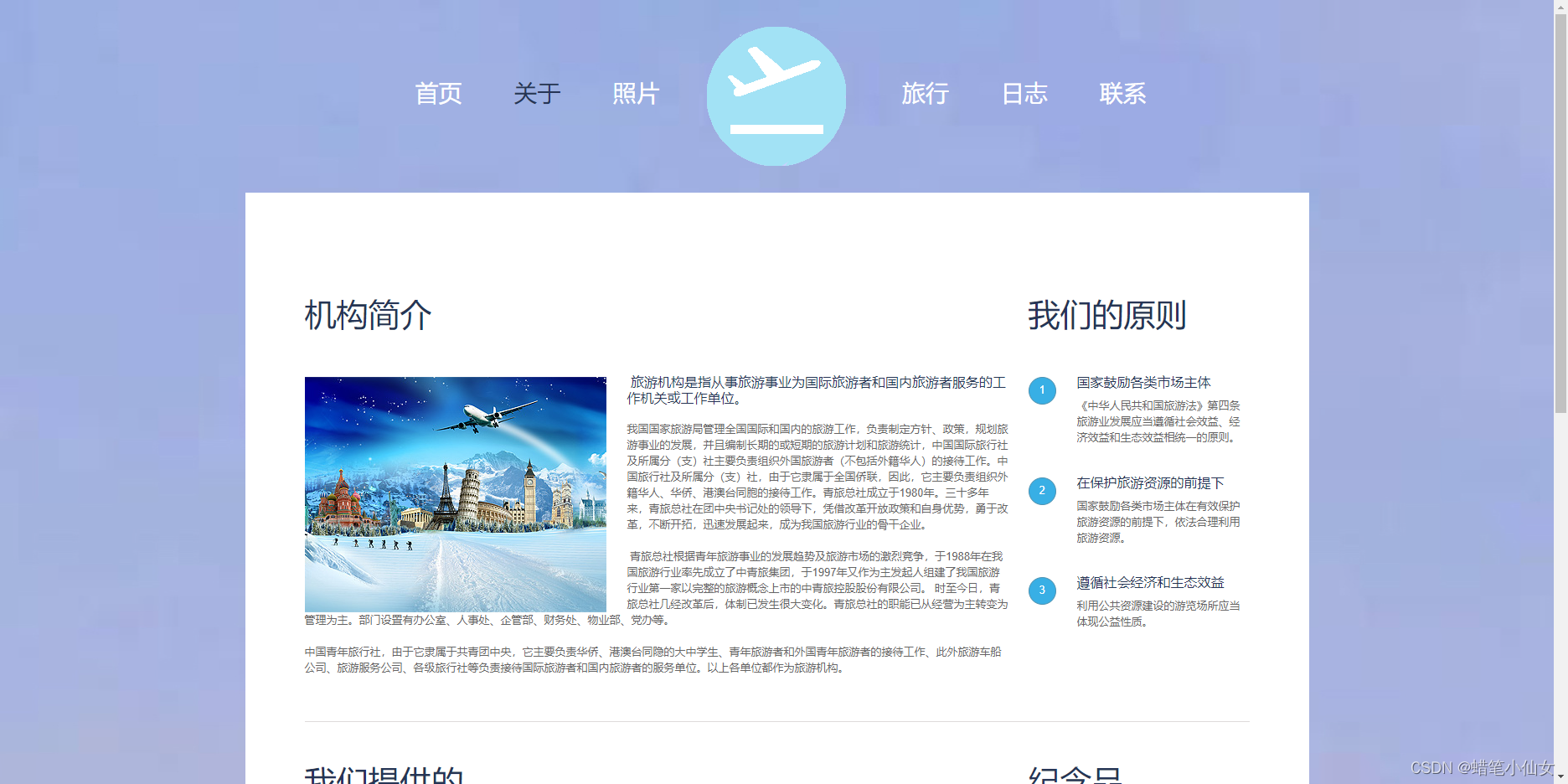Select the numbered circle 3 beside 遵循社会经济和生态效益
This screenshot has height=784, width=1568.
click(x=1041, y=591)
